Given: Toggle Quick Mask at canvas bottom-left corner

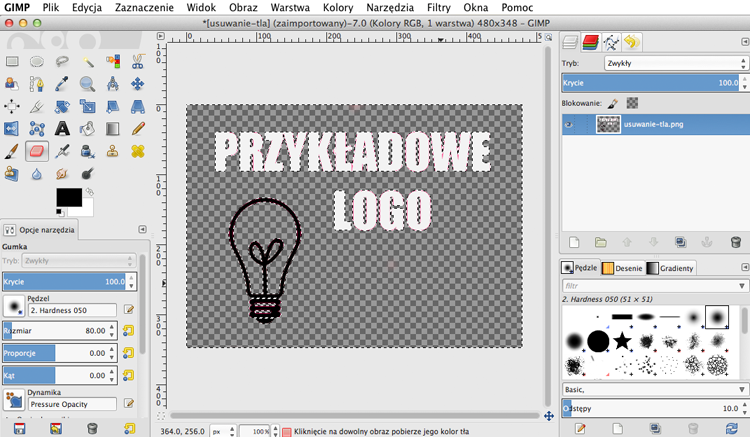Looking at the screenshot, I should pos(161,416).
